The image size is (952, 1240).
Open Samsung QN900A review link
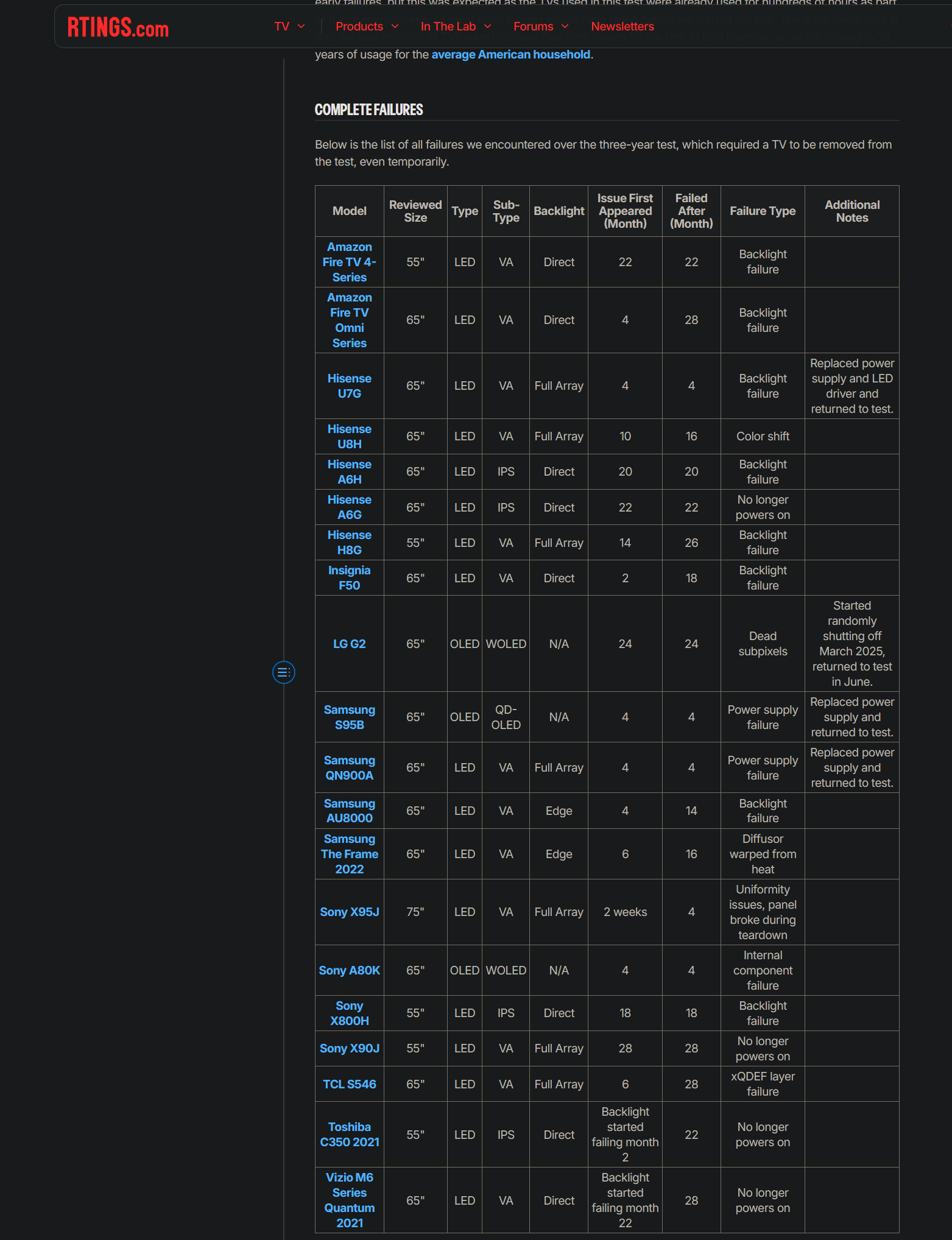(x=350, y=768)
